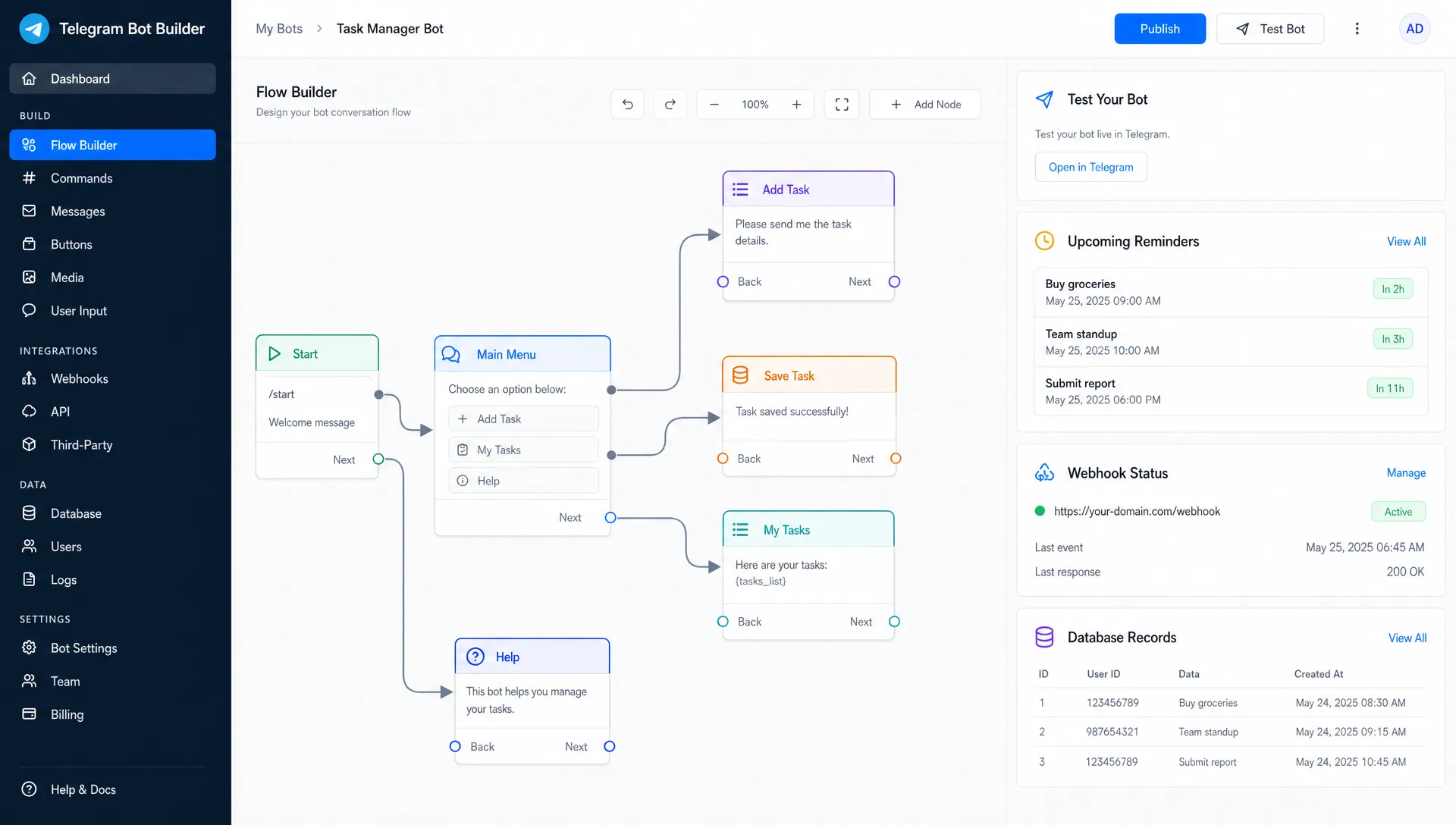Click the In 11h reminder badge

coord(1389,388)
